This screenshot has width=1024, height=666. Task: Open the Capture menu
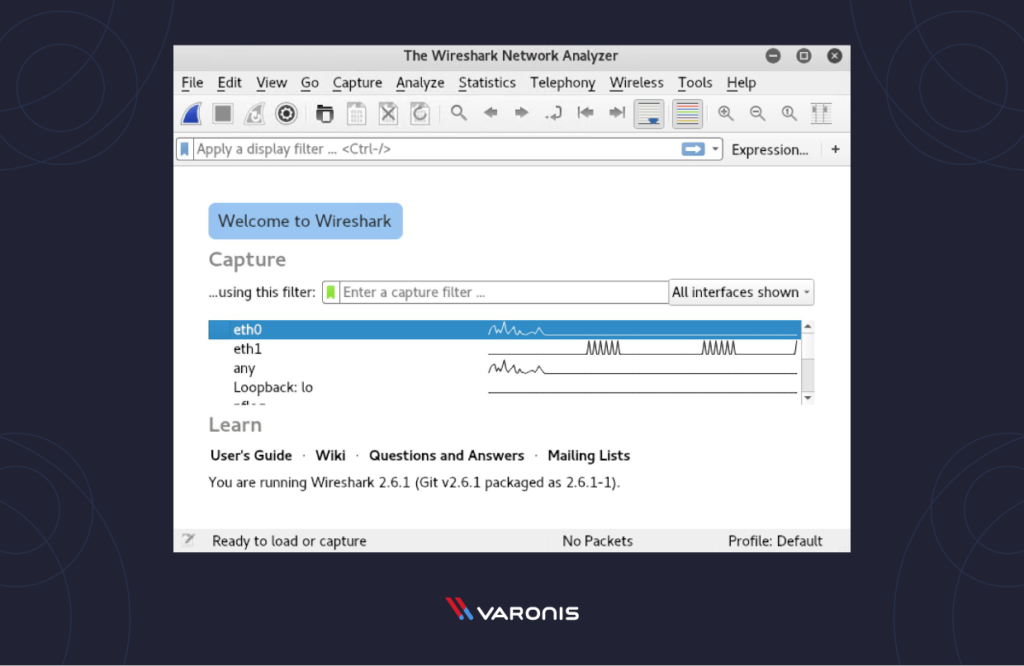[x=357, y=82]
